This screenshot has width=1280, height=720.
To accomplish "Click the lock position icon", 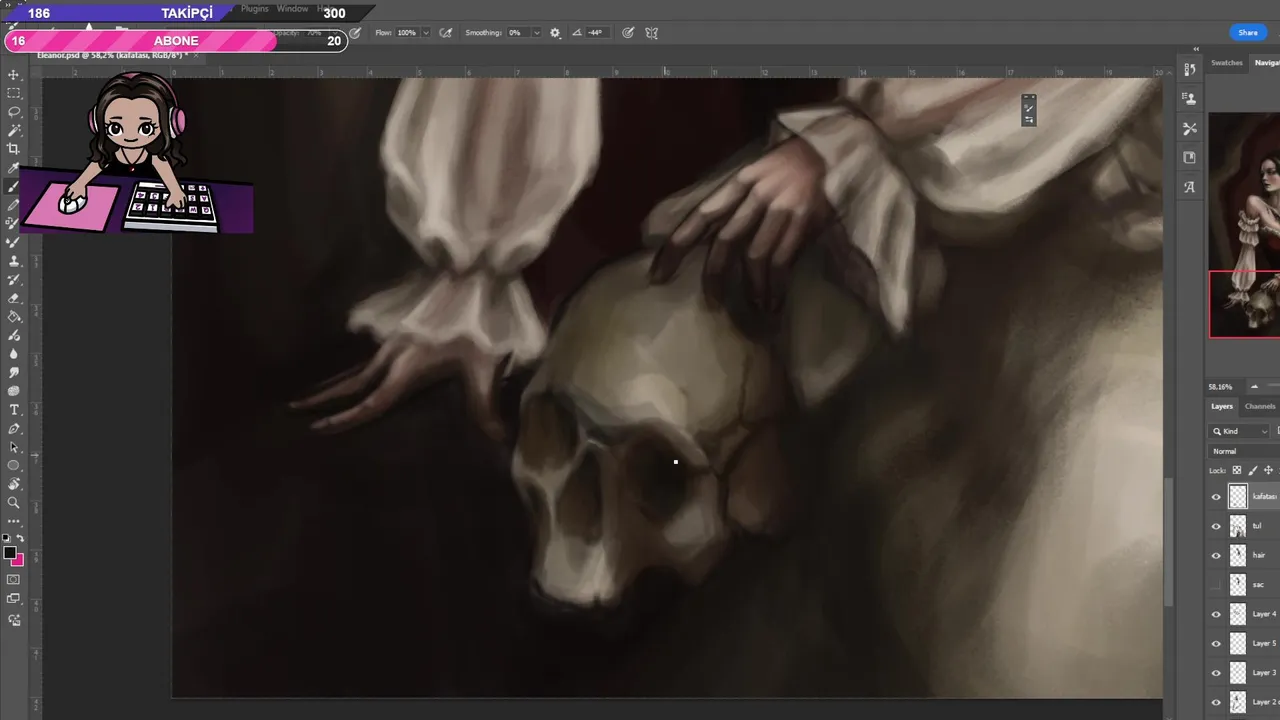I will [x=1269, y=470].
